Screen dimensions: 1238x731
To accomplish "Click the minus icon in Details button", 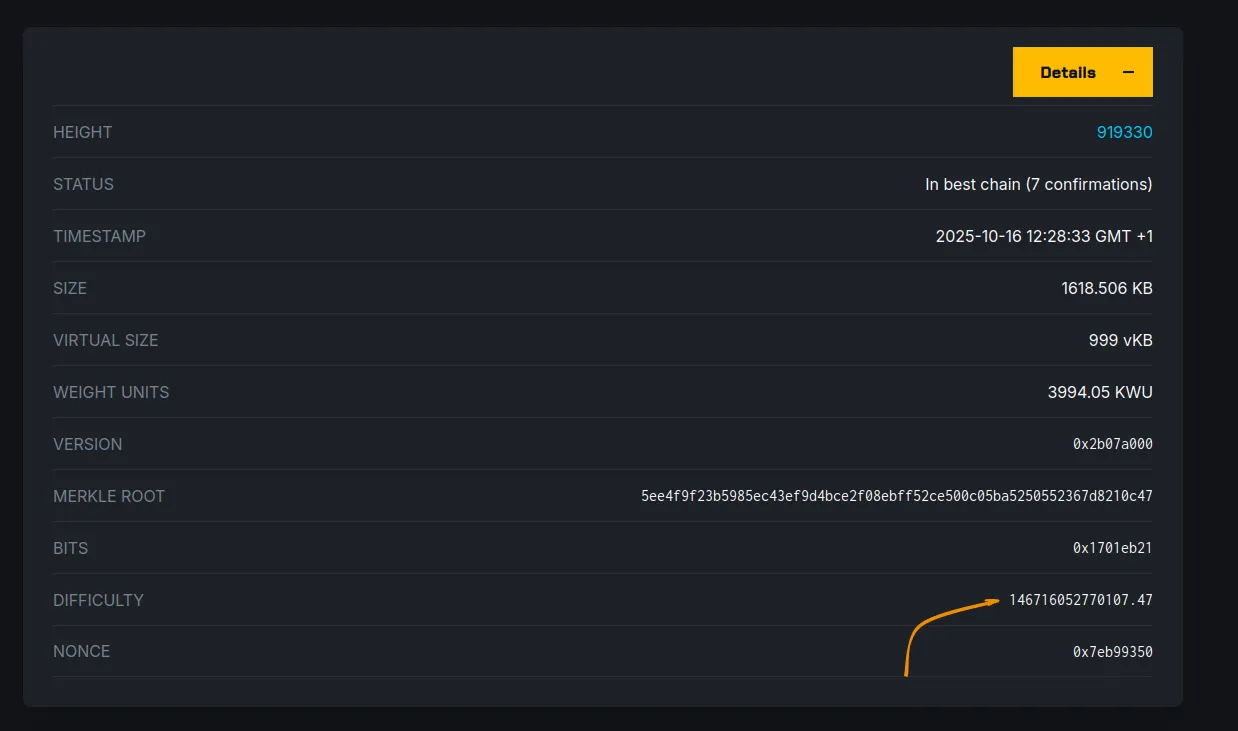I will click(1129, 72).
